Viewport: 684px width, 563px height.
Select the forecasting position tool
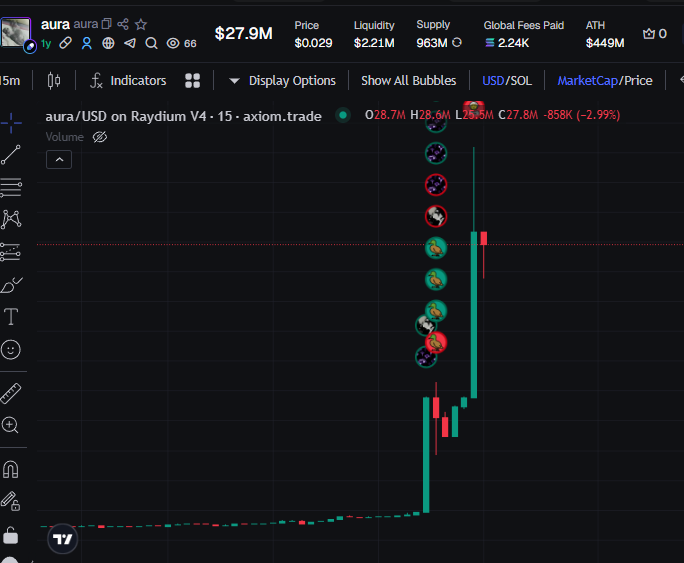click(10, 252)
